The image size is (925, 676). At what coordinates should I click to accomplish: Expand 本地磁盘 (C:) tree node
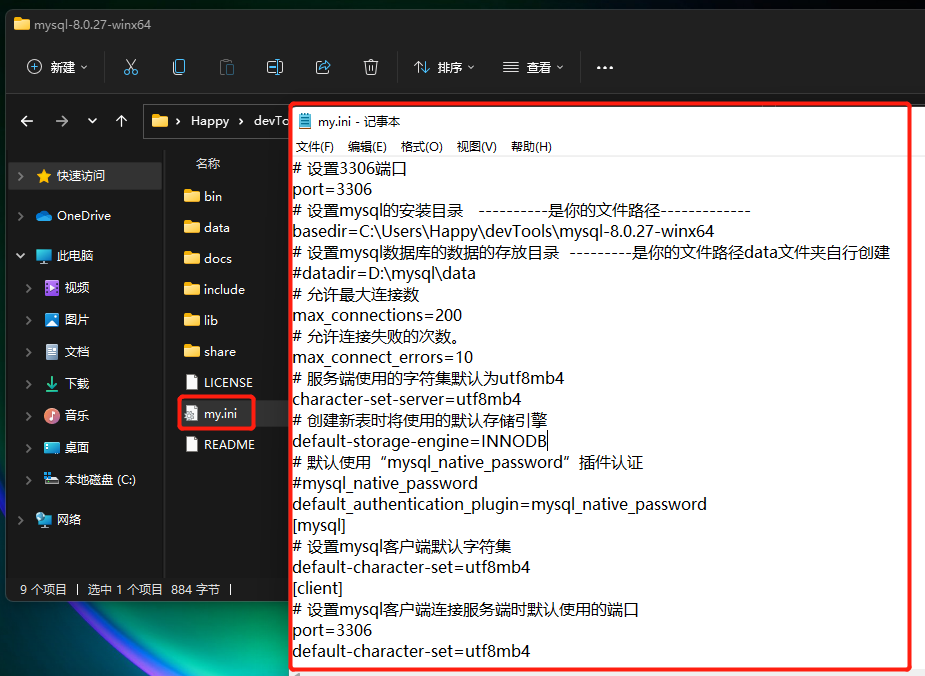pos(28,480)
